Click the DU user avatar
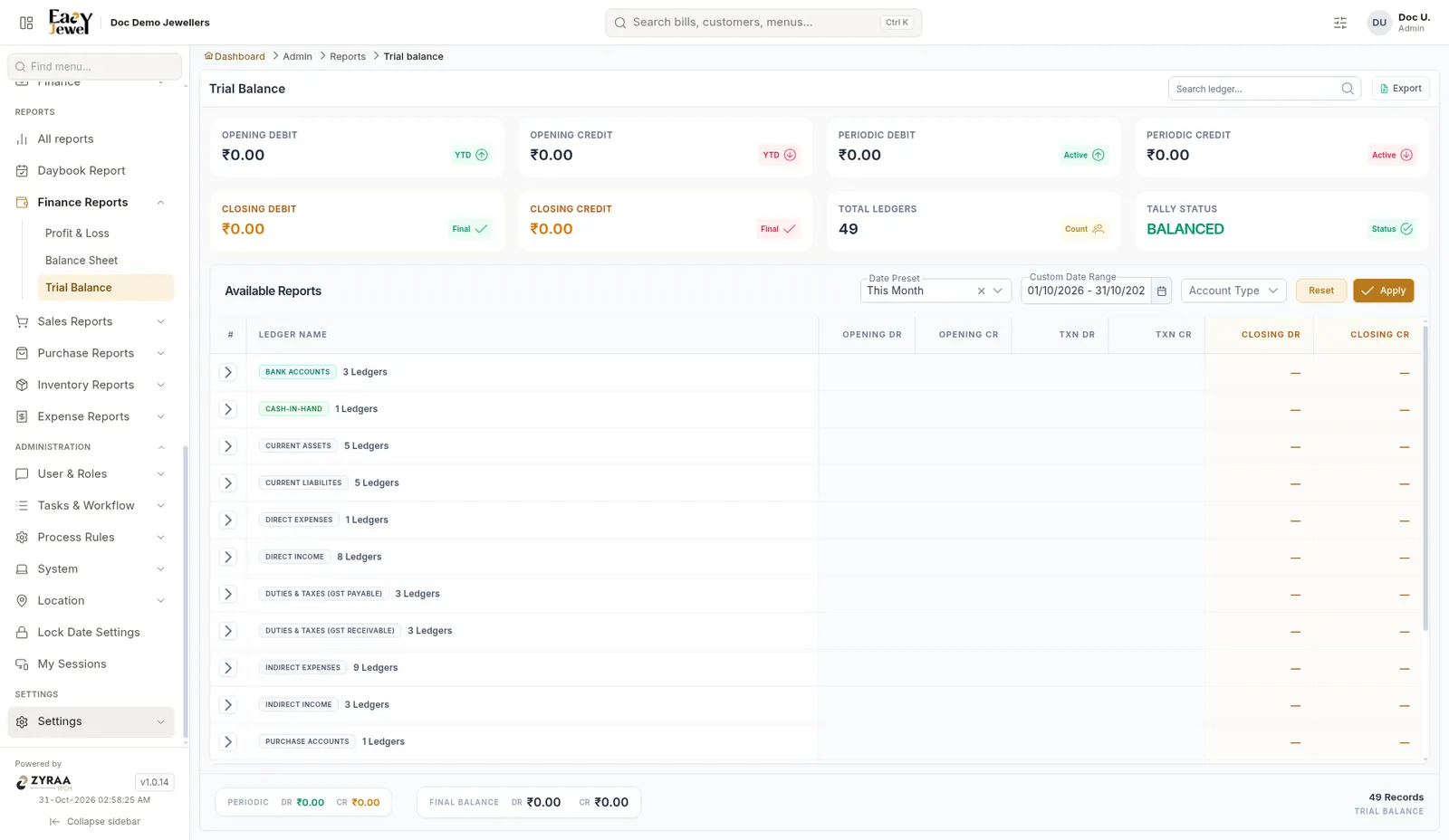1449x840 pixels. point(1379,23)
